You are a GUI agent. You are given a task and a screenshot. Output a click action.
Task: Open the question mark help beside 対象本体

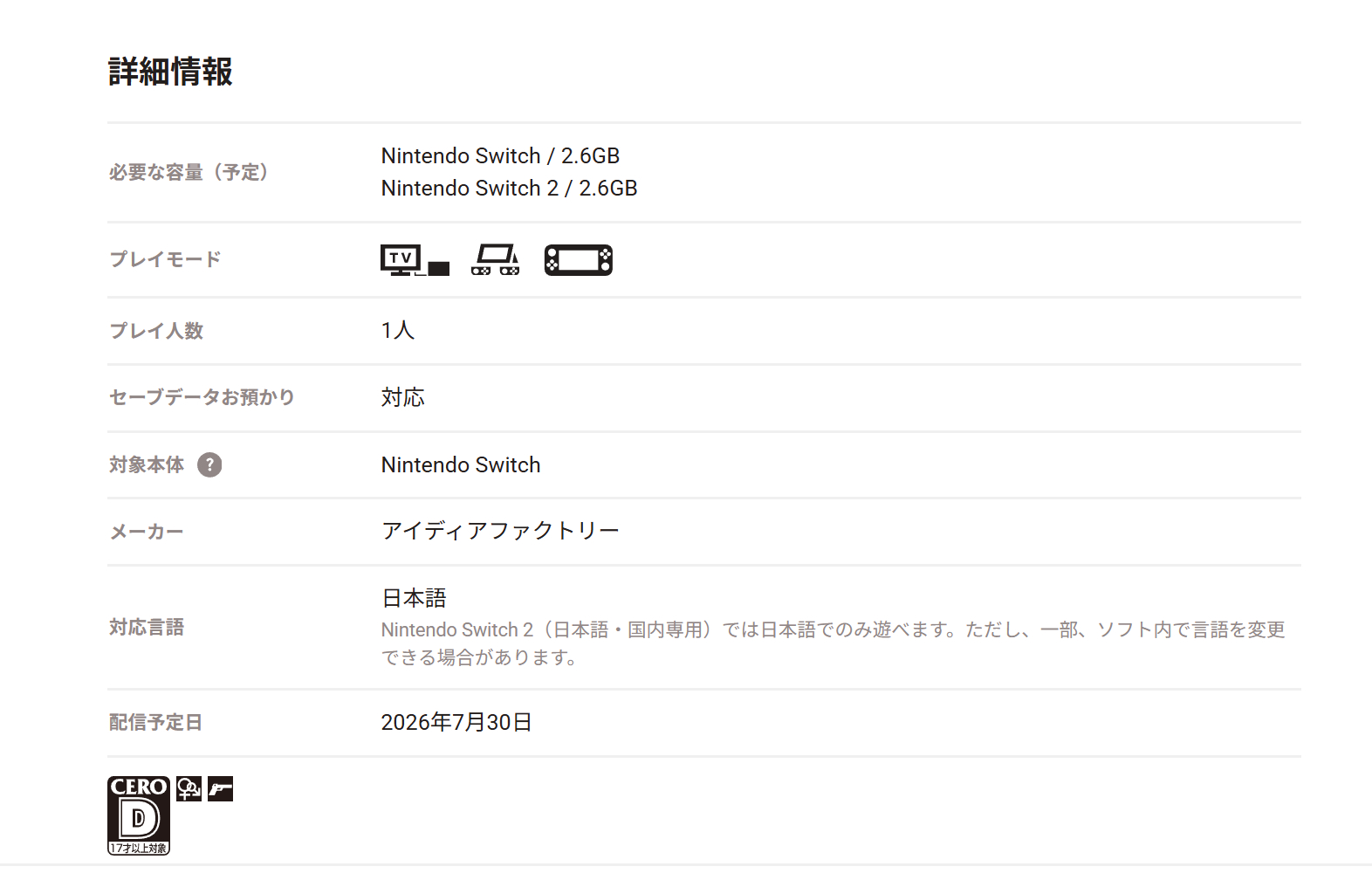(209, 465)
